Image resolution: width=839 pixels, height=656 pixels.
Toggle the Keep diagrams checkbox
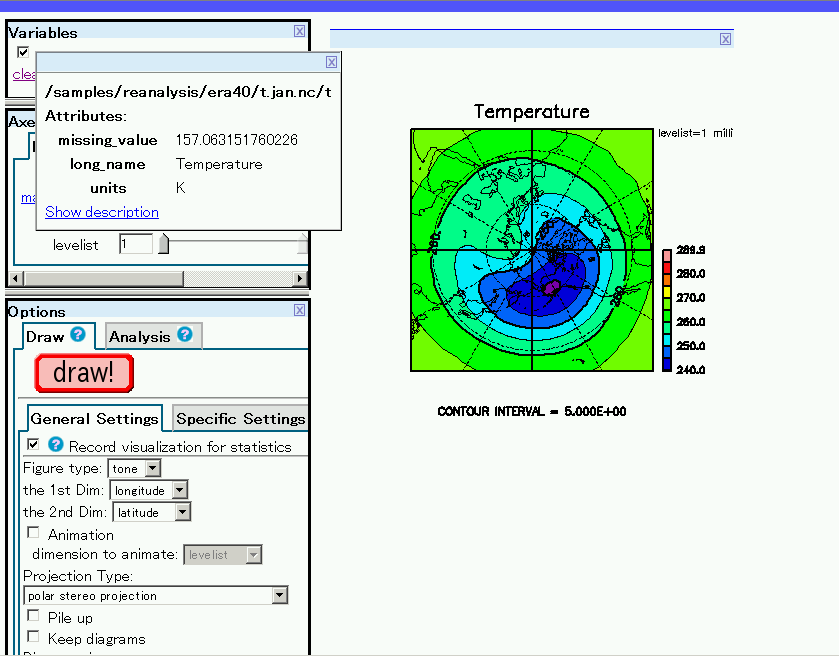click(34, 637)
